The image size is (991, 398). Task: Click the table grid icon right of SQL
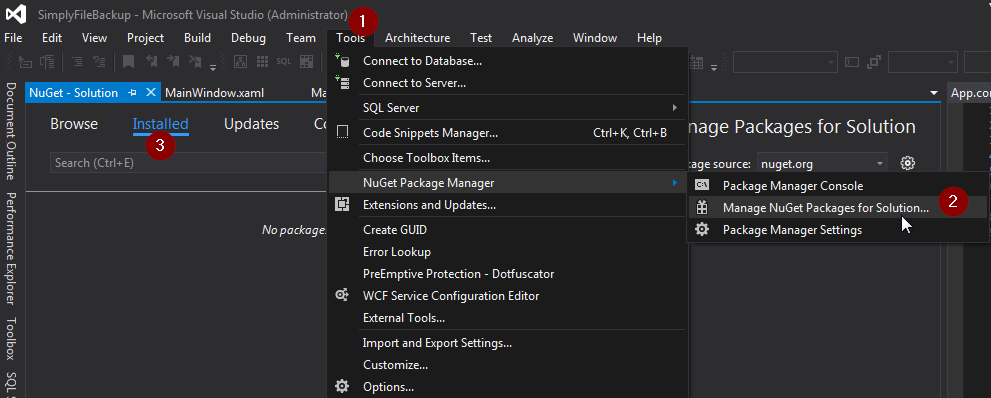[307, 61]
